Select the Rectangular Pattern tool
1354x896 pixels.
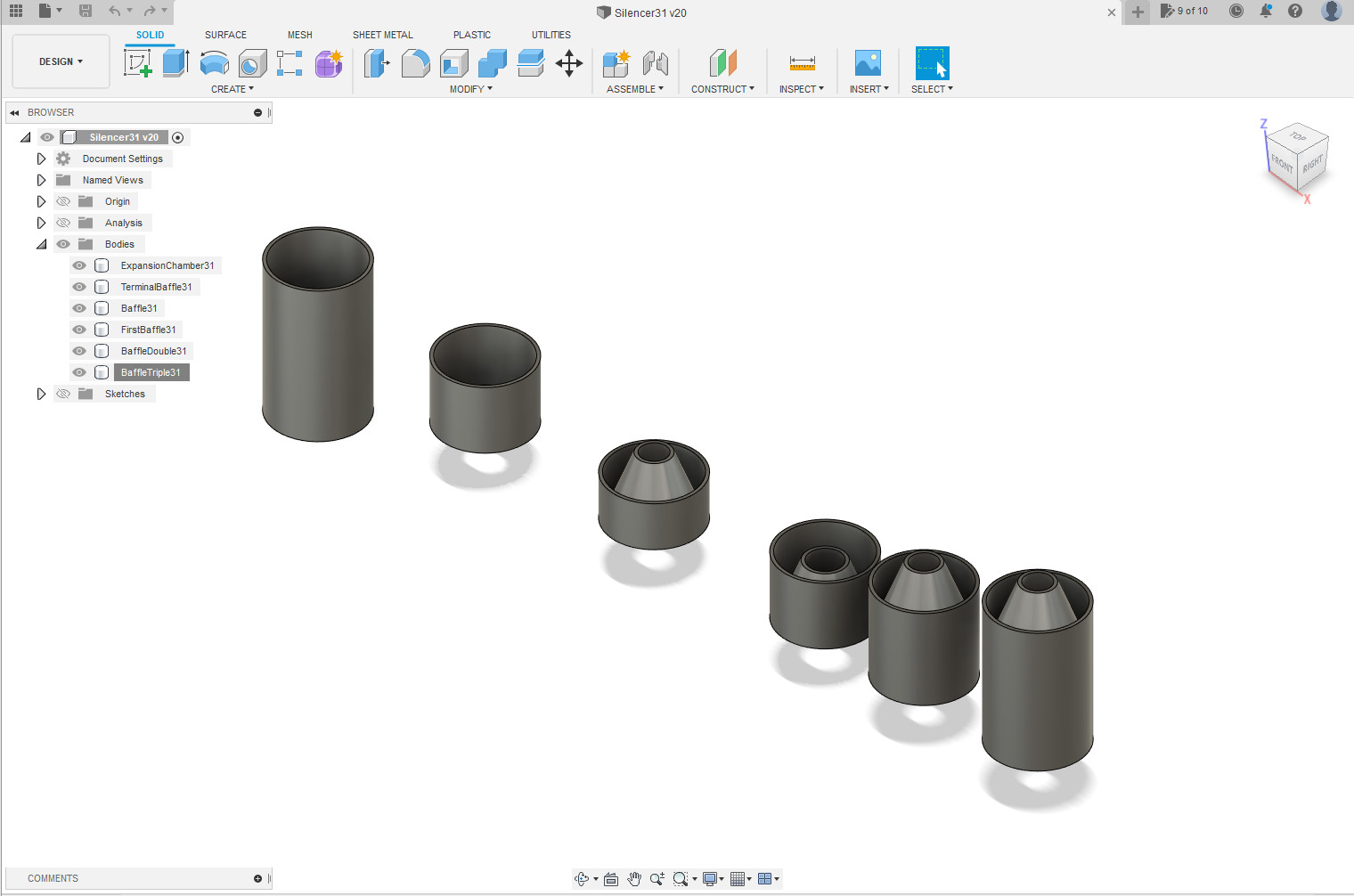[290, 63]
